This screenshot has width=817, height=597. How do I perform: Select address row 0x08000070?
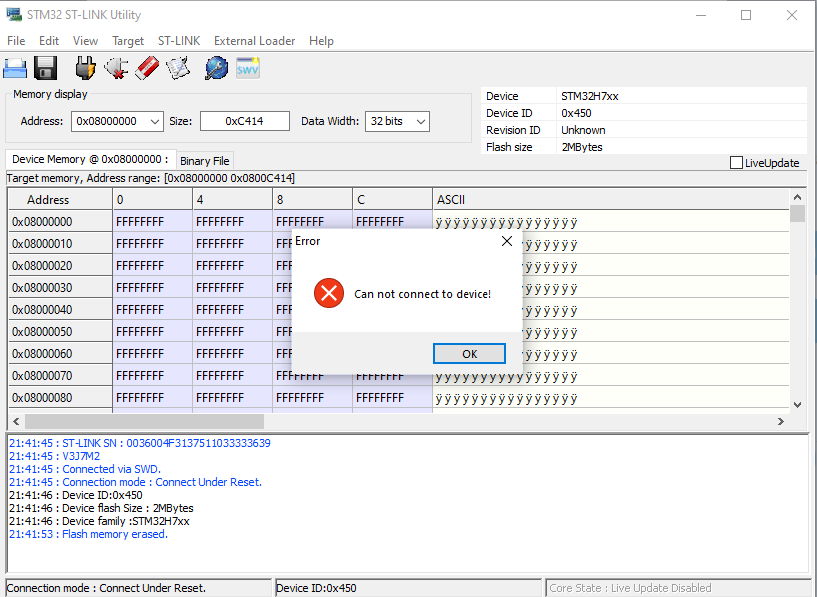pyautogui.click(x=60, y=376)
